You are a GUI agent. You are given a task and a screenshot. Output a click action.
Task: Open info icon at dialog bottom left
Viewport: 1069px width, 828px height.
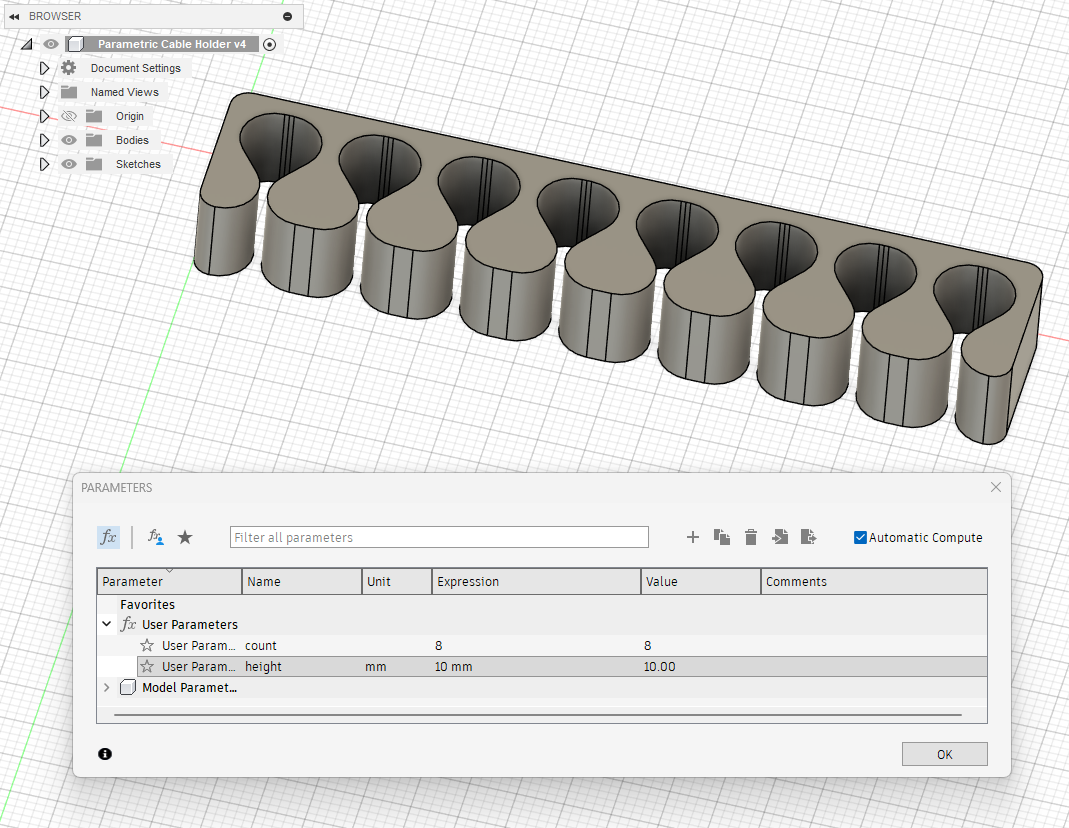[106, 754]
